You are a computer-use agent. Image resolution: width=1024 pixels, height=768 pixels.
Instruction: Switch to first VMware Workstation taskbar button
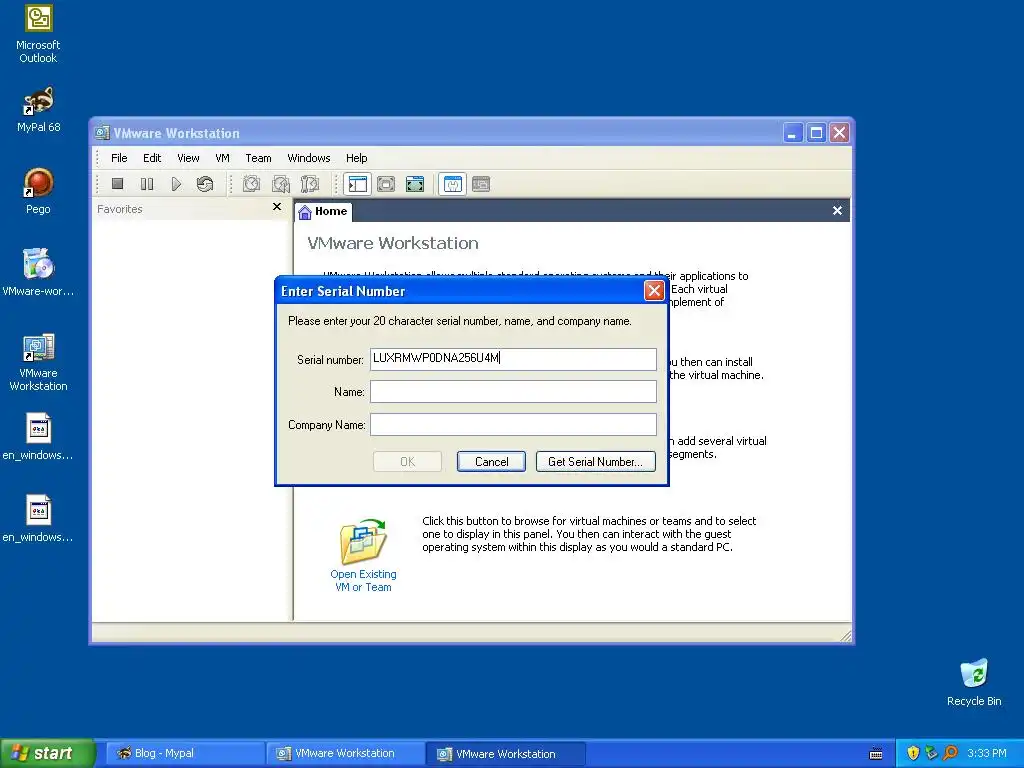click(x=345, y=753)
